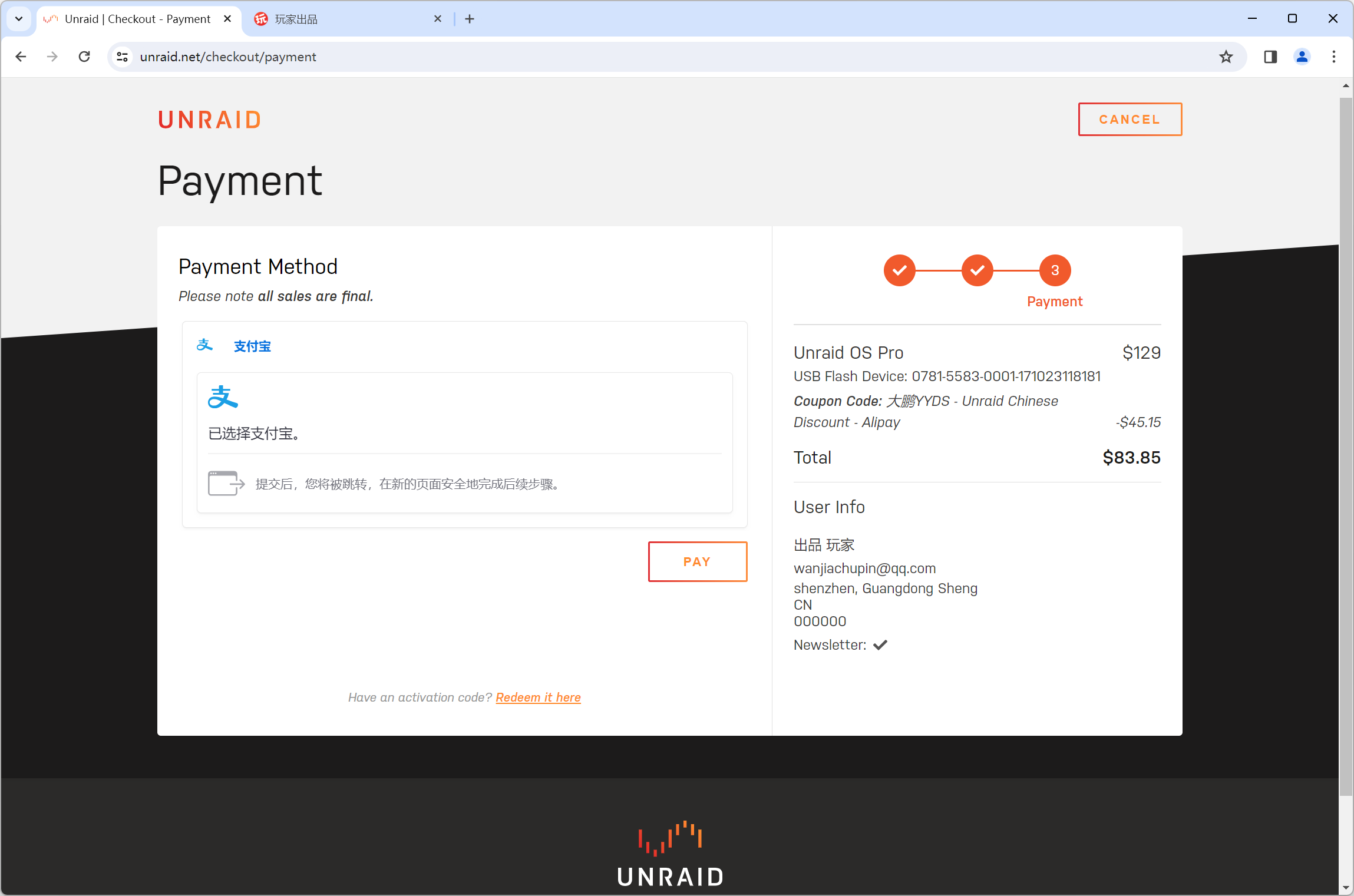Minimize the browser window
1354x896 pixels.
tap(1253, 19)
